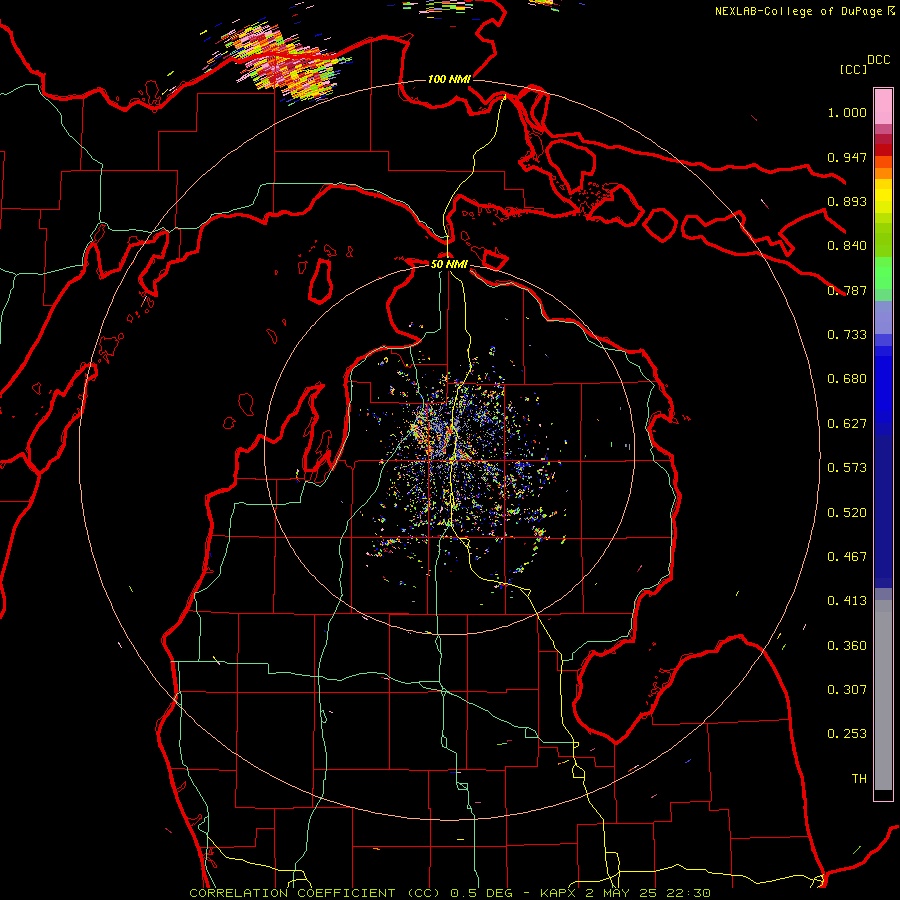Click the pink segment of the color bar
This screenshot has height=900, width=900.
(883, 107)
